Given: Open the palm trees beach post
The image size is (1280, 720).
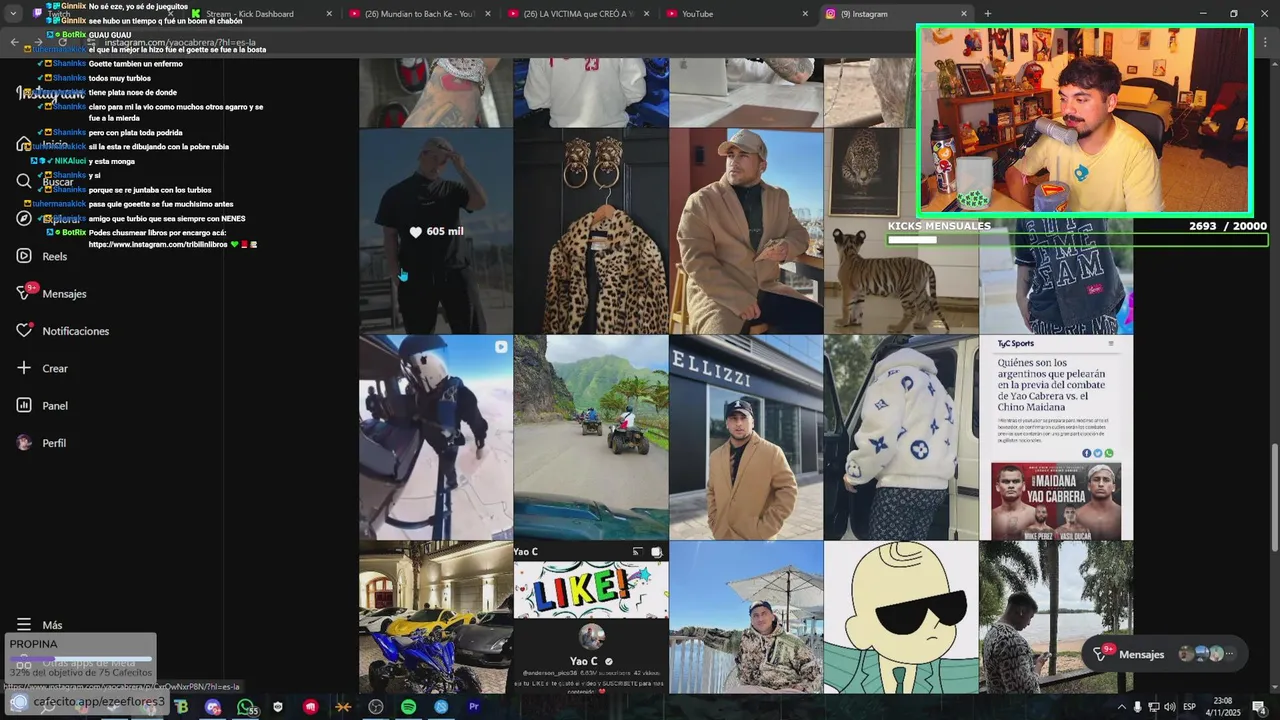Looking at the screenshot, I should point(1056,617).
